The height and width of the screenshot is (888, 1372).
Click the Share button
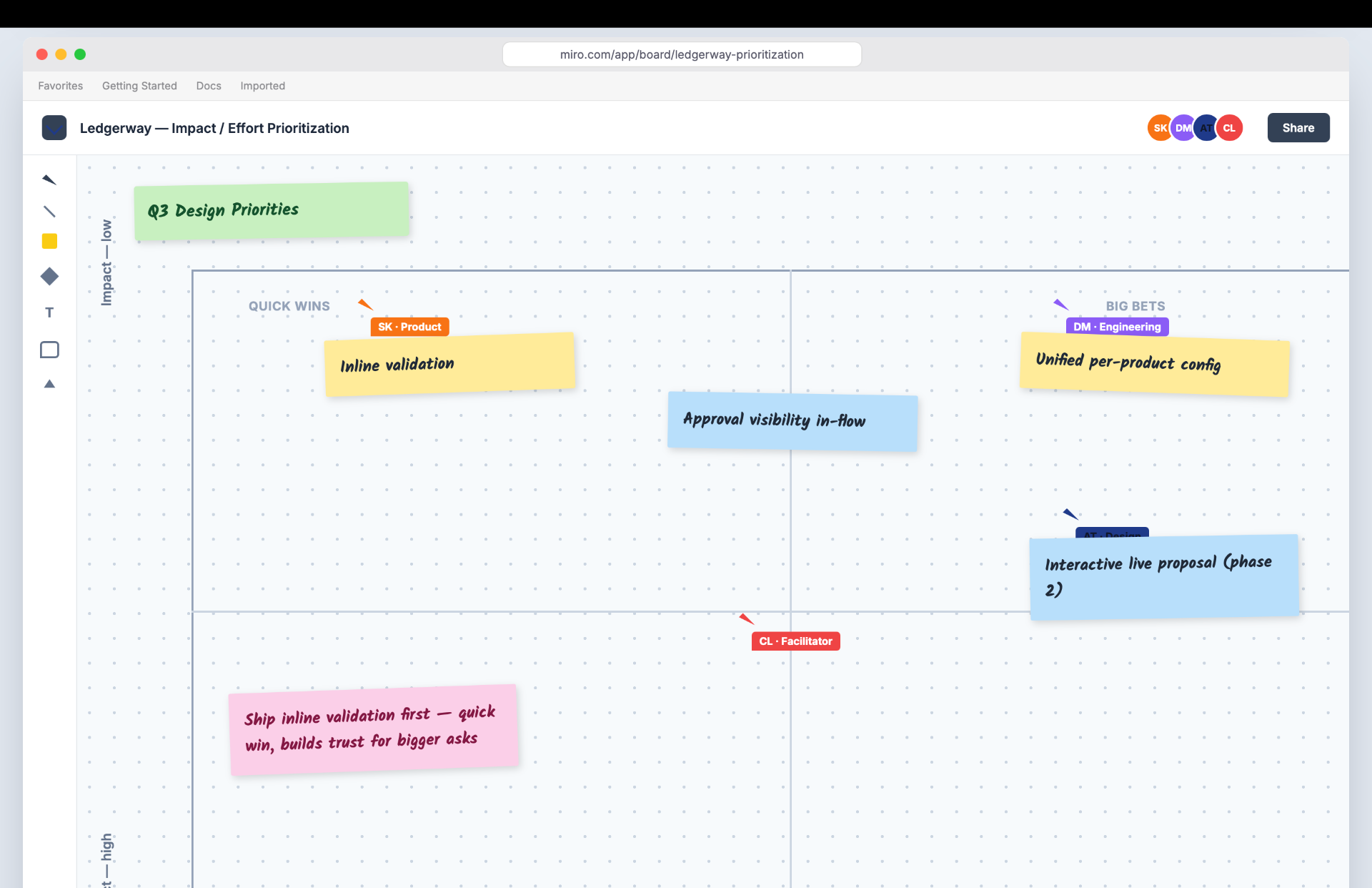click(1298, 128)
